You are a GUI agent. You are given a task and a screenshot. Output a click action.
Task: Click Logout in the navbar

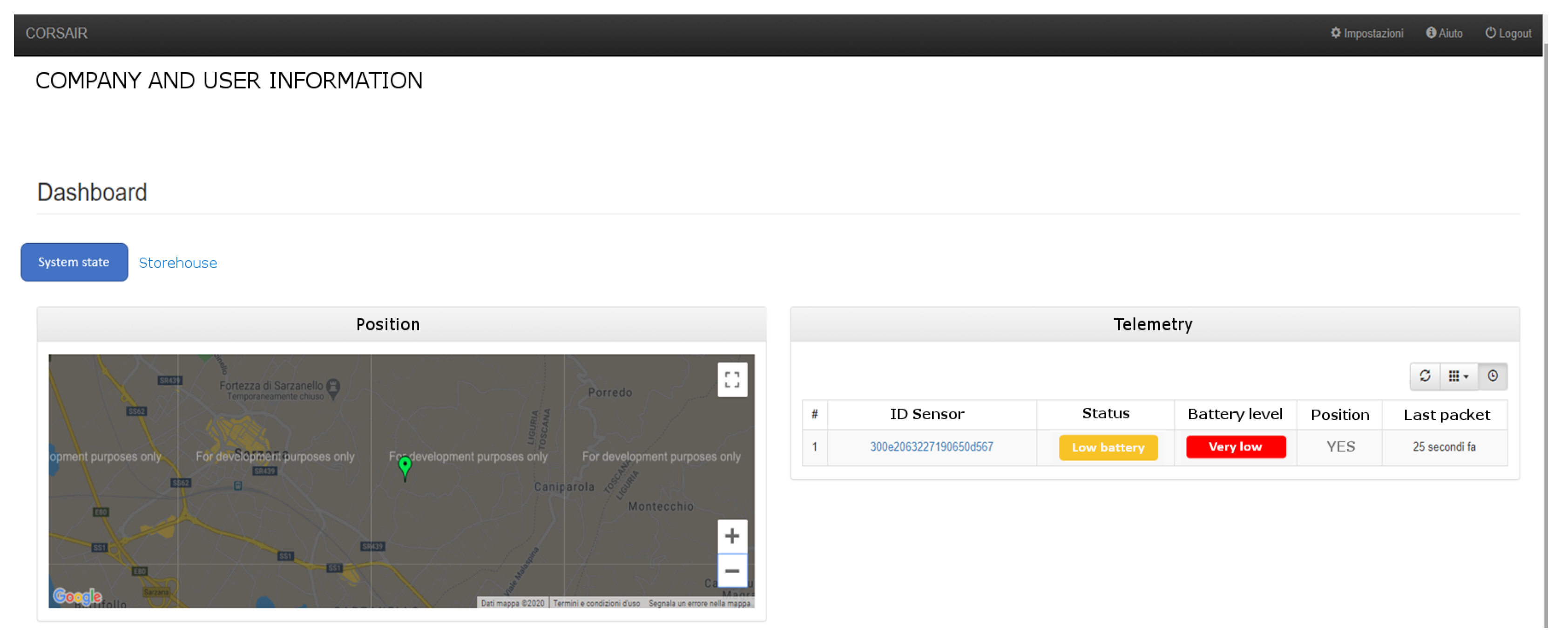1508,34
